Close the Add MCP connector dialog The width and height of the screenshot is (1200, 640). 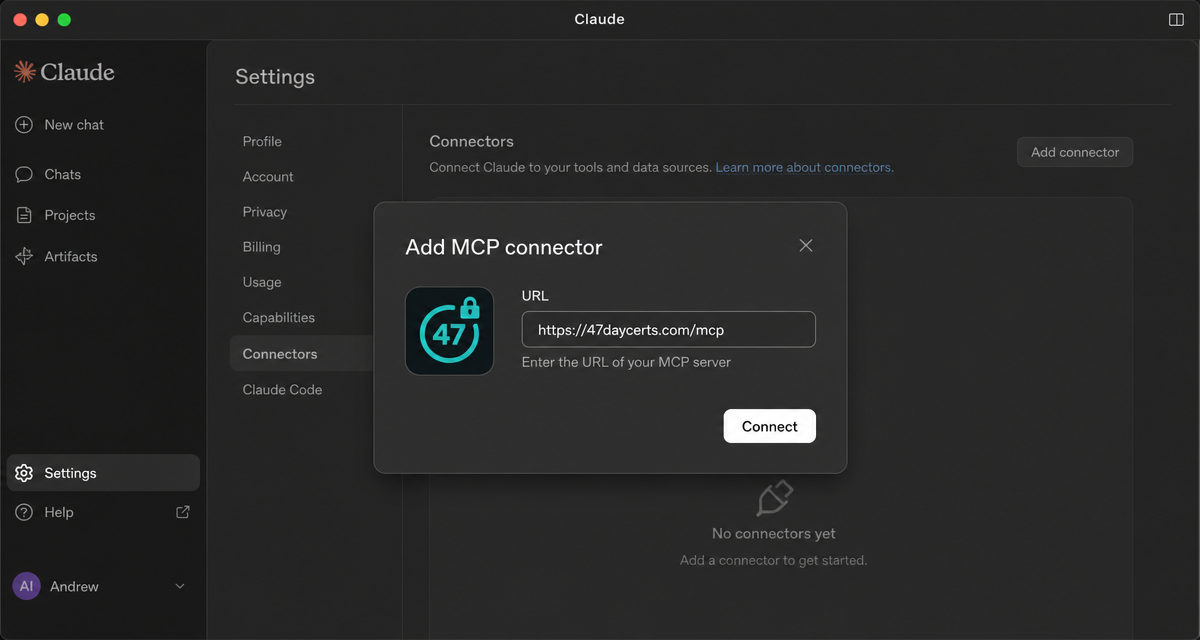click(x=806, y=245)
